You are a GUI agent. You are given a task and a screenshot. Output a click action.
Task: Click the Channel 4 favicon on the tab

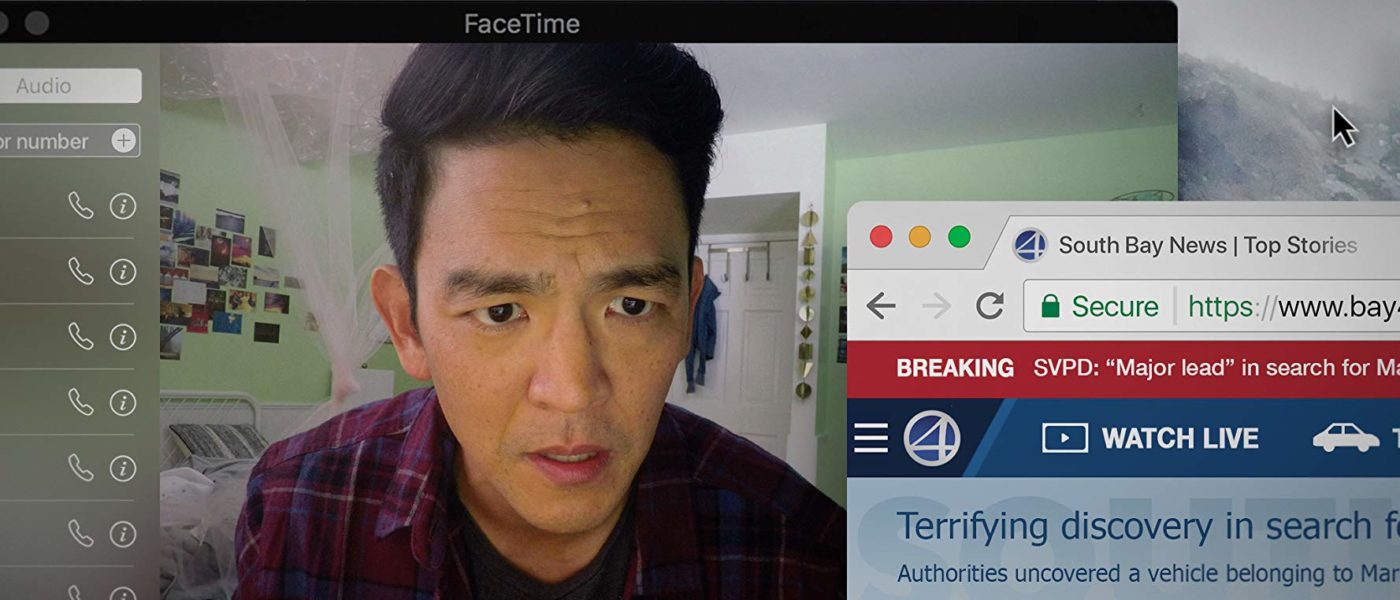(x=1030, y=245)
